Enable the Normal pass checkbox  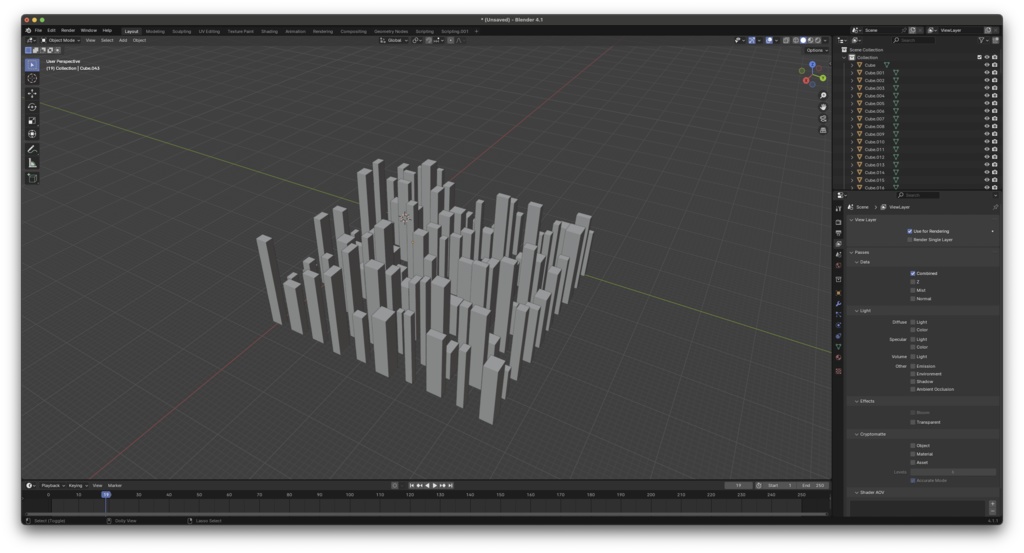coord(913,299)
